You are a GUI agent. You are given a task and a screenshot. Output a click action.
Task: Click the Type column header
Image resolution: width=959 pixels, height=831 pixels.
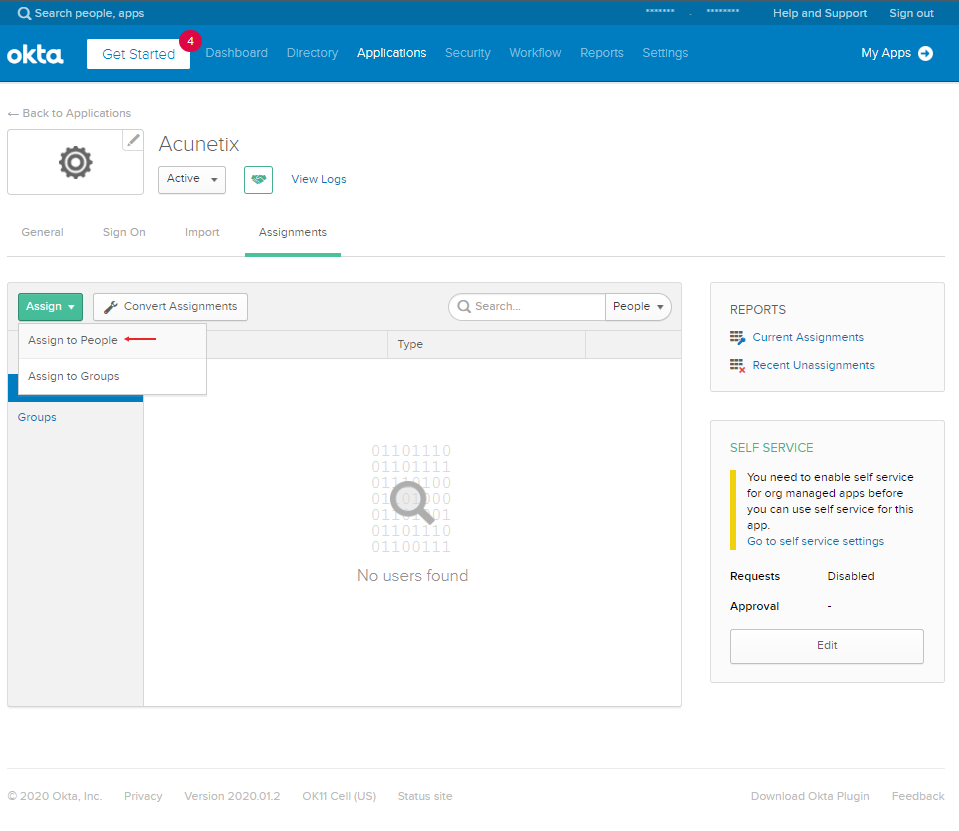click(410, 344)
